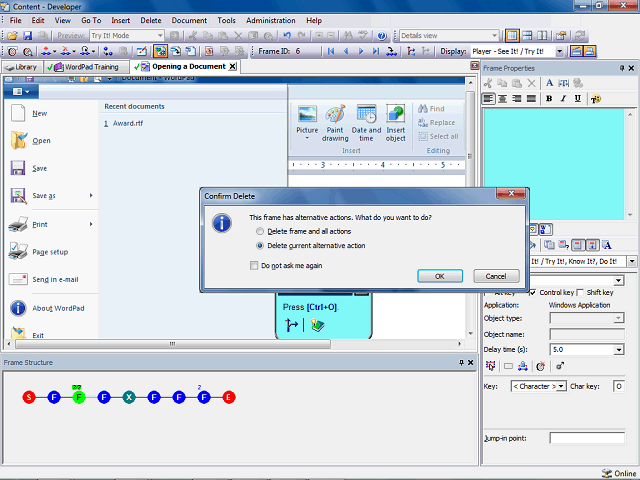
Task: Go to the last frame
Action: (x=376, y=51)
